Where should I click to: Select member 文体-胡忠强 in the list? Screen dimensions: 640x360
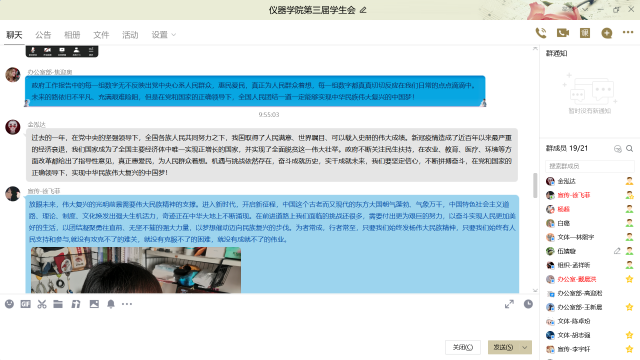[x=589, y=335]
